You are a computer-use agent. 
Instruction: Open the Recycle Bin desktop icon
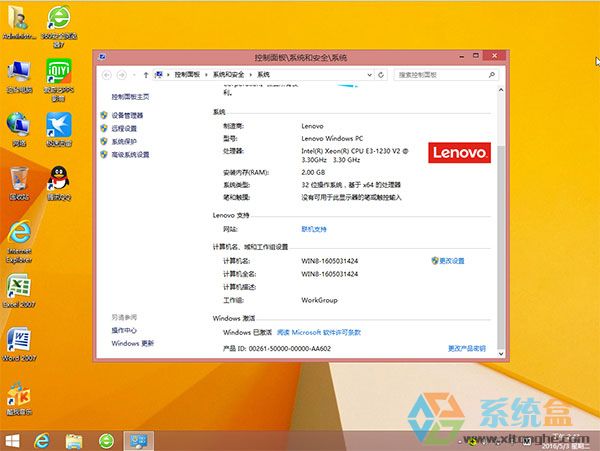pos(19,183)
